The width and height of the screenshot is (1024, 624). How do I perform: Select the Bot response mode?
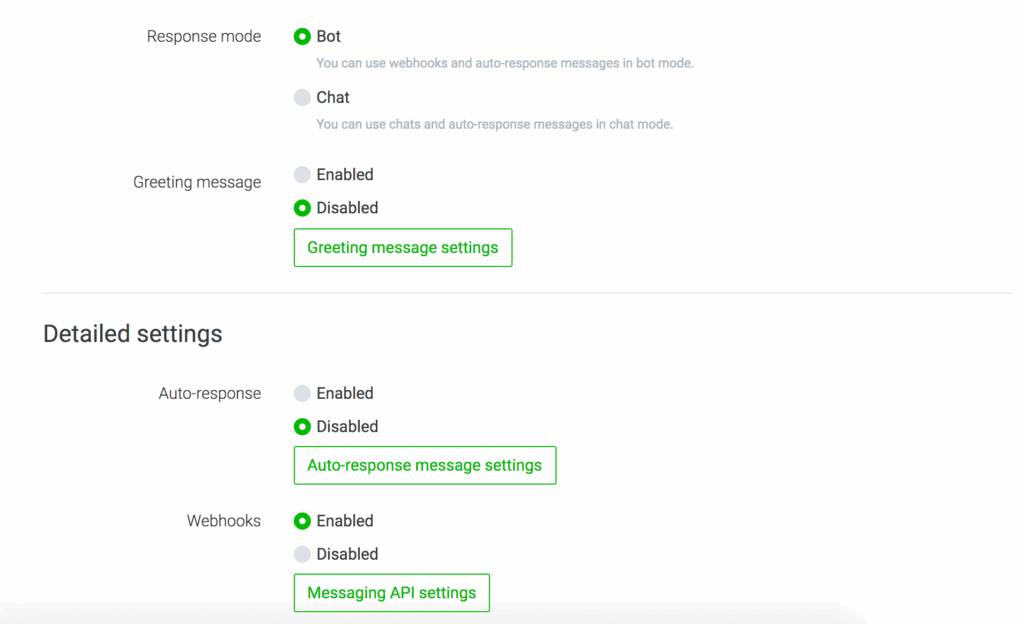coord(301,36)
